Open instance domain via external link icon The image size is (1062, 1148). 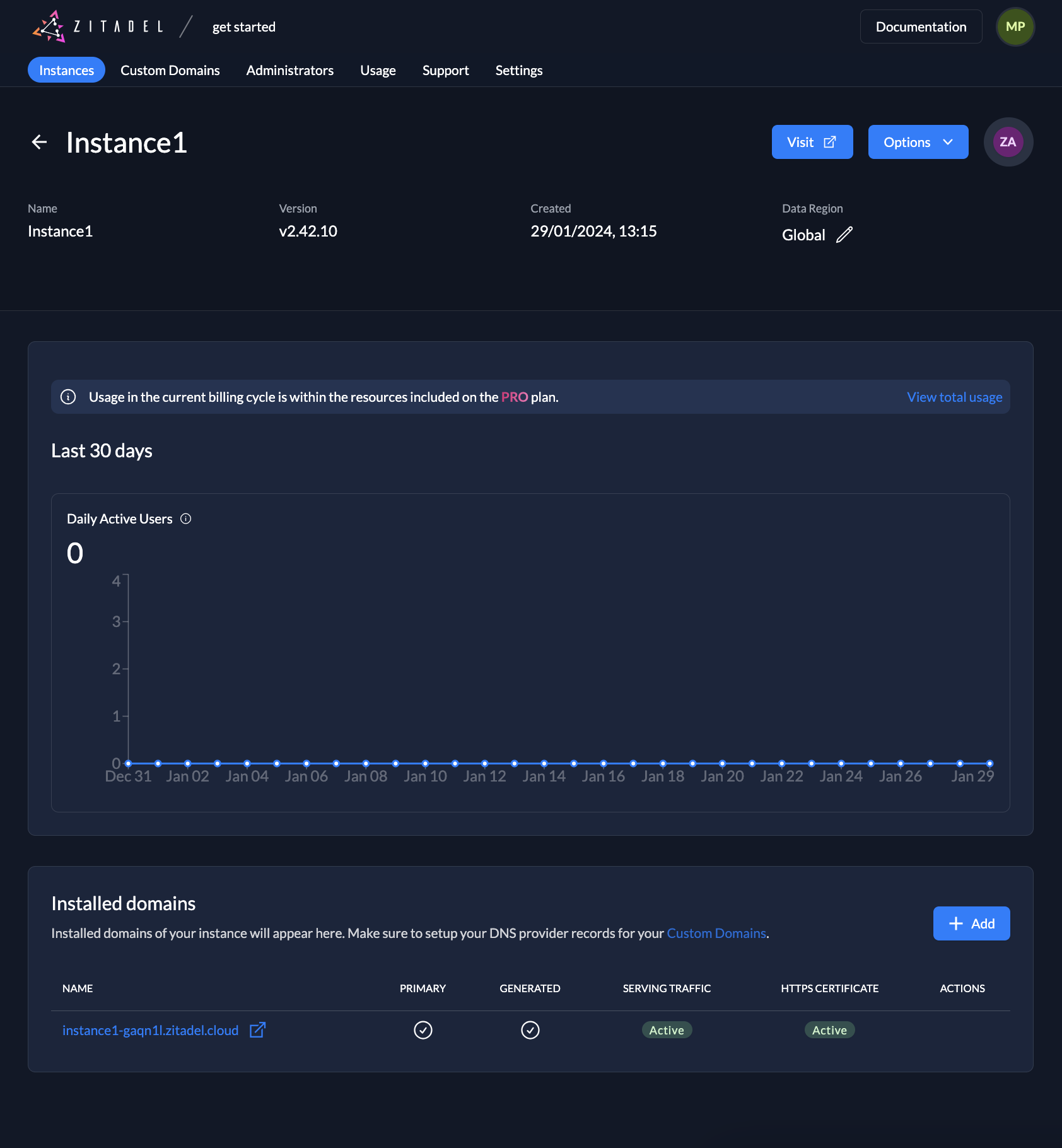pyautogui.click(x=257, y=1030)
